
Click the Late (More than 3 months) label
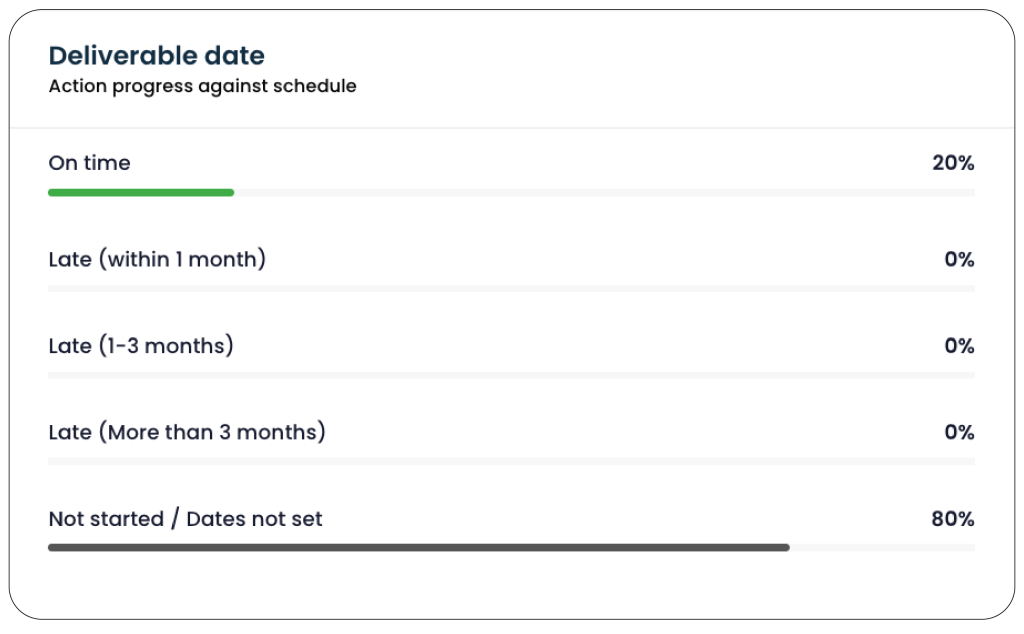tap(187, 432)
